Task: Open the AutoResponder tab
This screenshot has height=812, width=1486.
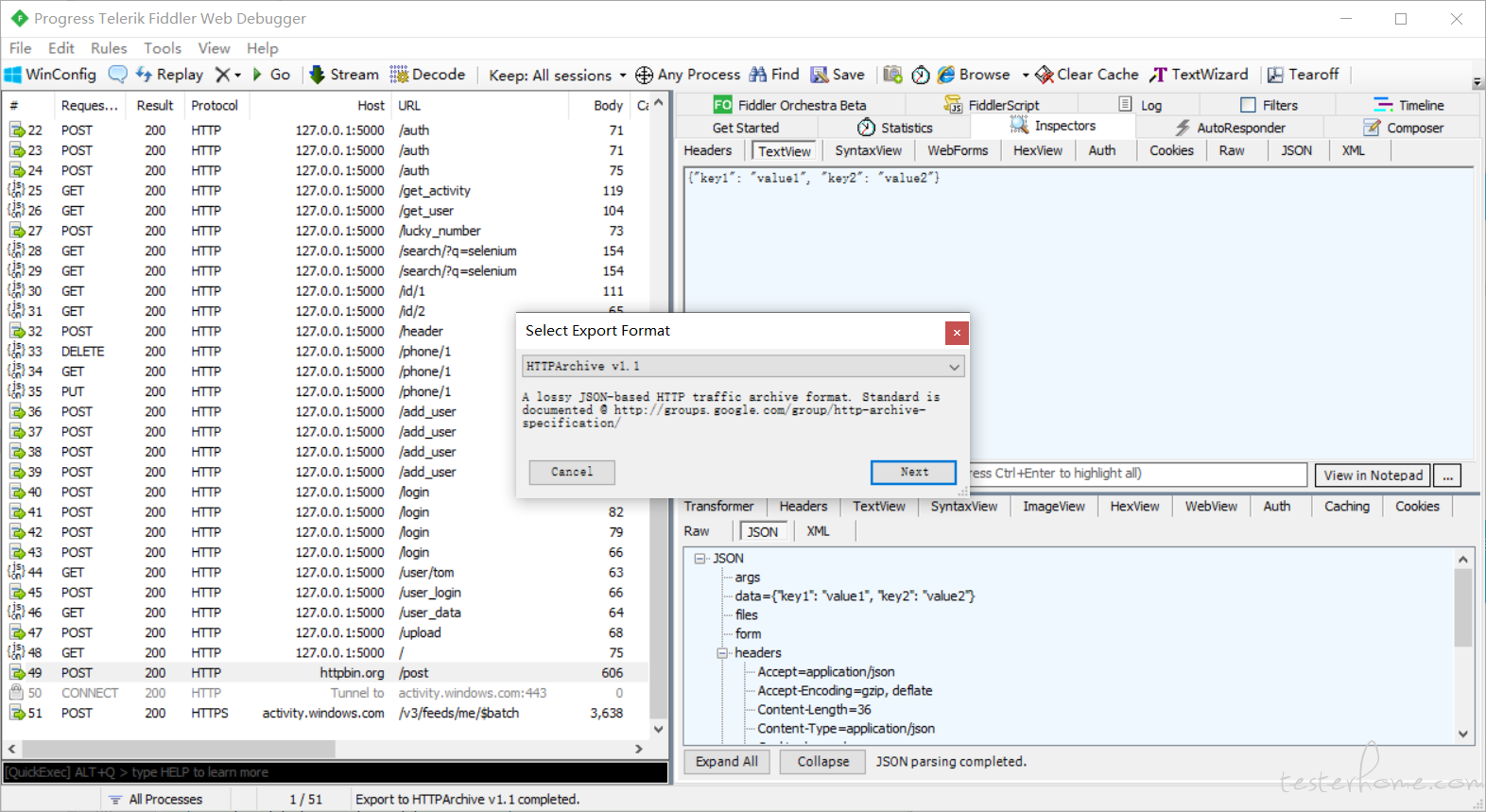Action: 1231,128
